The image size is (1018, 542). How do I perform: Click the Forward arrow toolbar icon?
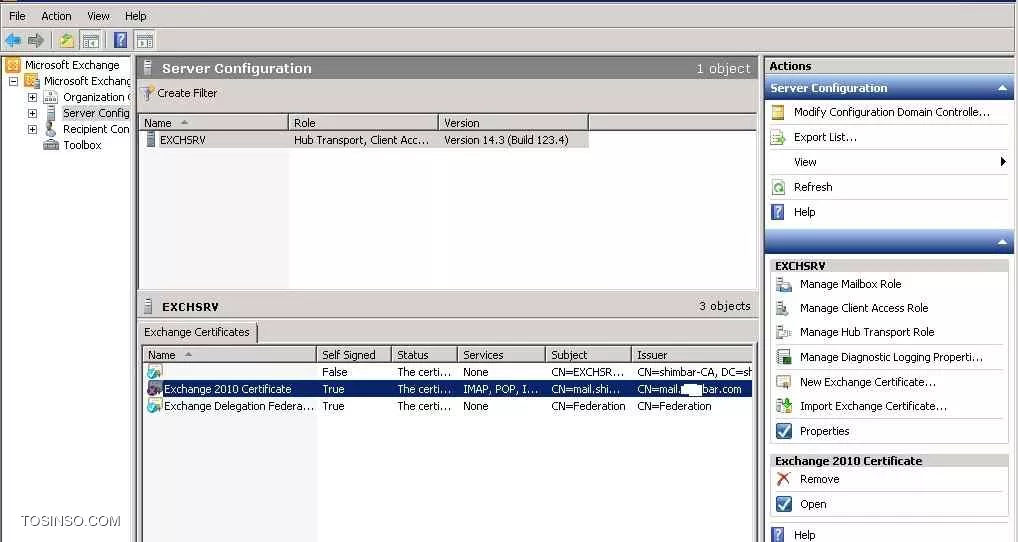point(36,40)
